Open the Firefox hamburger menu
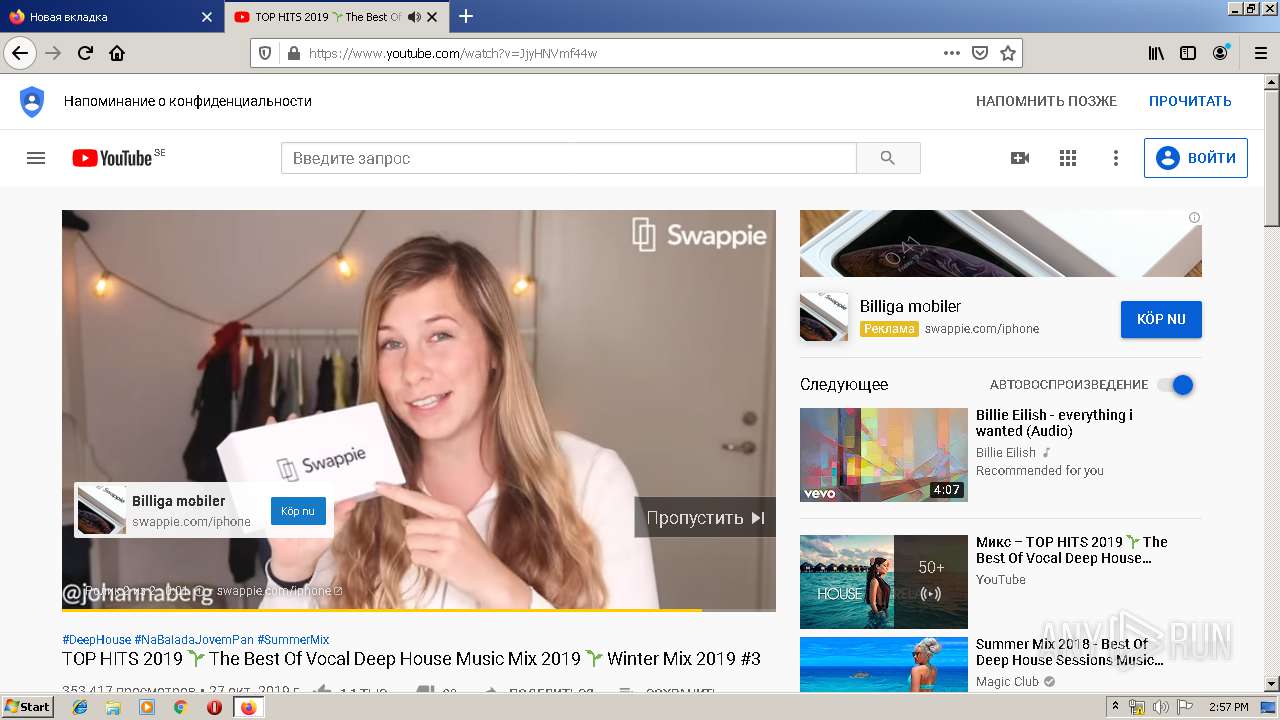The height and width of the screenshot is (720, 1280). coord(1260,53)
